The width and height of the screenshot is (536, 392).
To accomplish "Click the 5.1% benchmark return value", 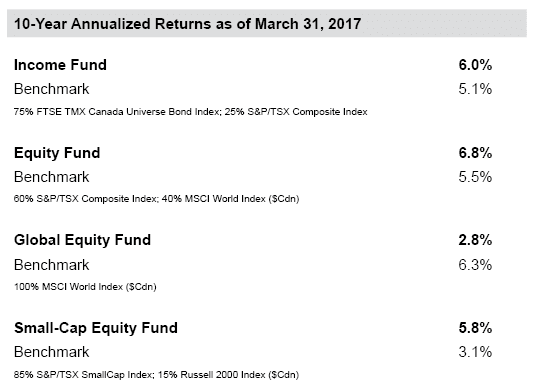I will [475, 89].
